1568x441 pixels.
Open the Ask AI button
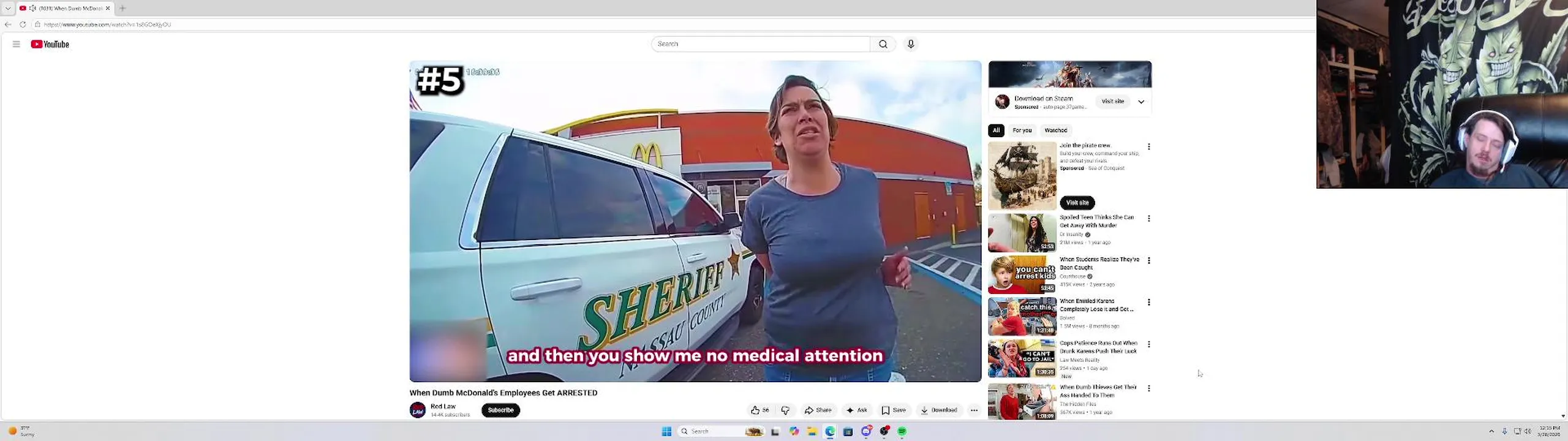point(857,410)
